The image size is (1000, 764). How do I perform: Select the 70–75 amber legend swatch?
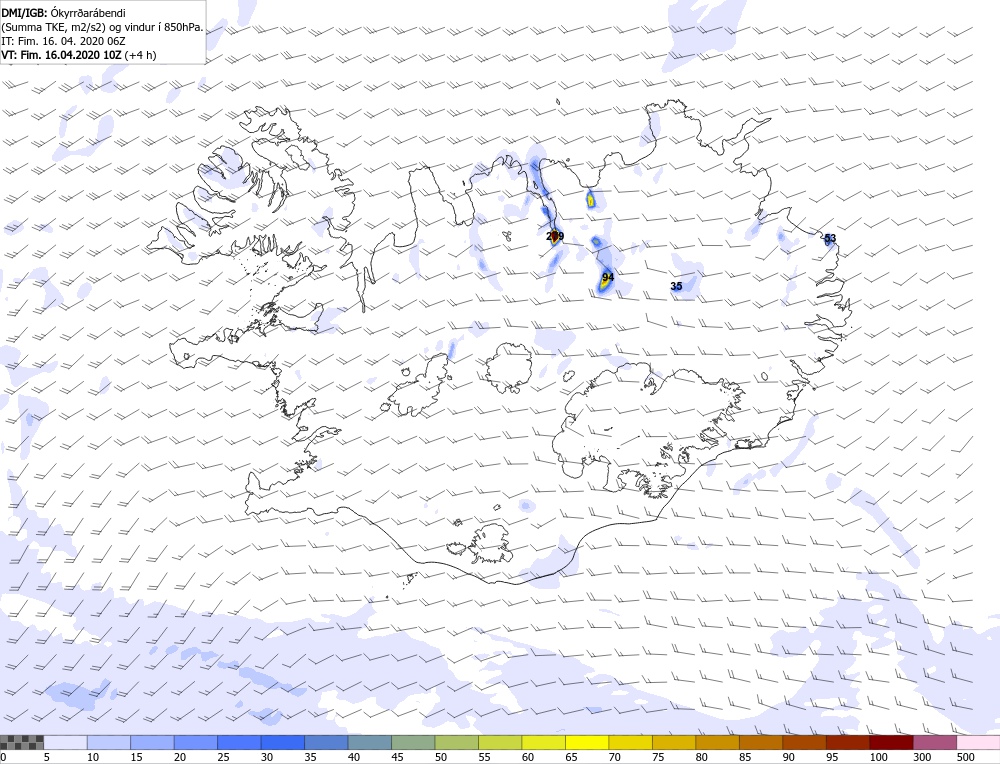[631, 742]
